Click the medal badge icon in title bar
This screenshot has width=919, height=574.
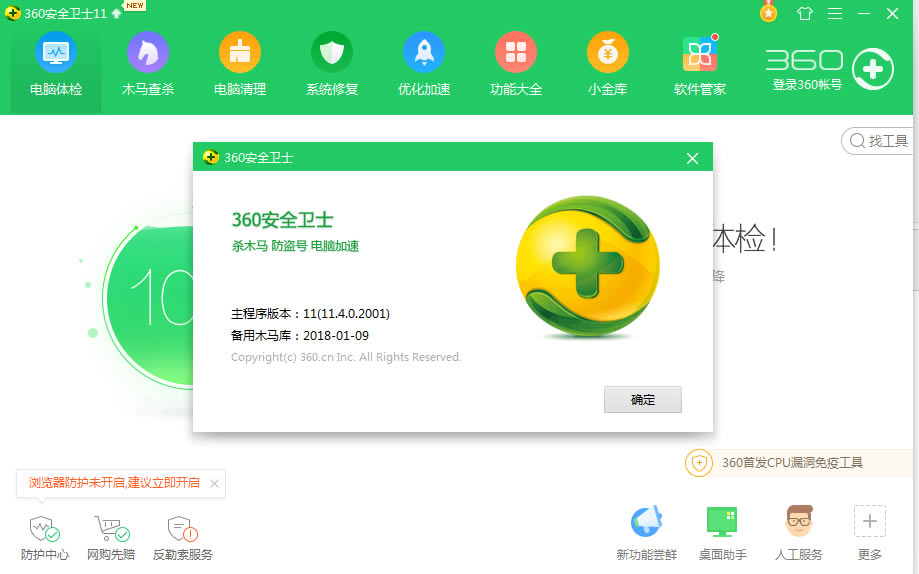768,12
